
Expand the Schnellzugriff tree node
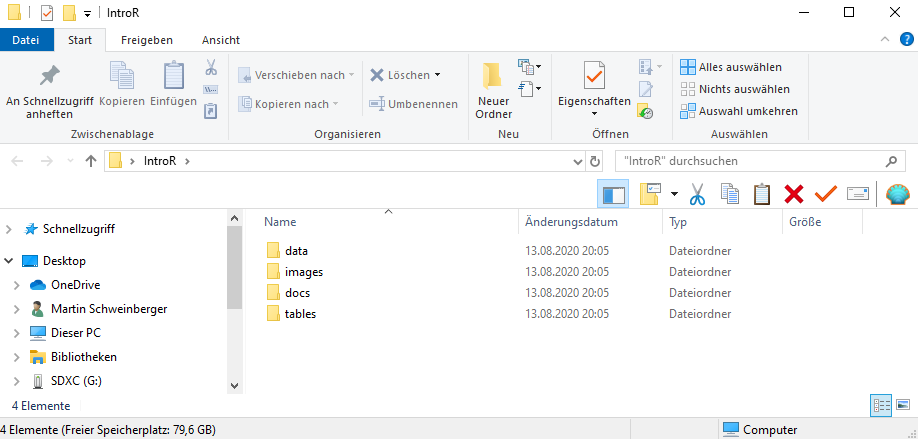click(x=10, y=229)
